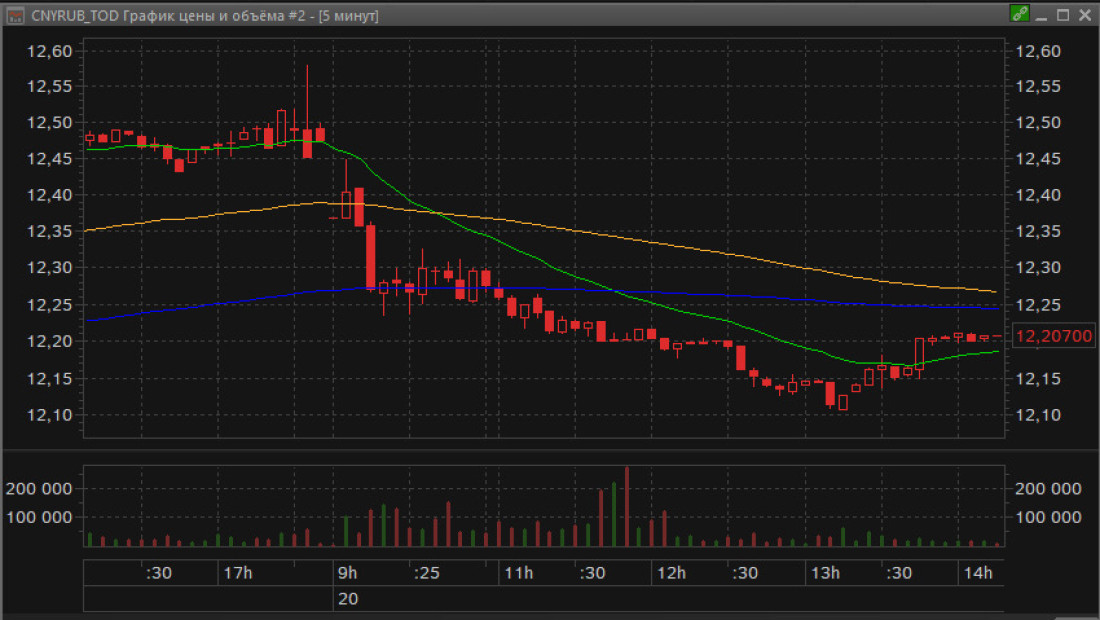Click the :25 label on time axis
1100x620 pixels.
click(x=426, y=573)
